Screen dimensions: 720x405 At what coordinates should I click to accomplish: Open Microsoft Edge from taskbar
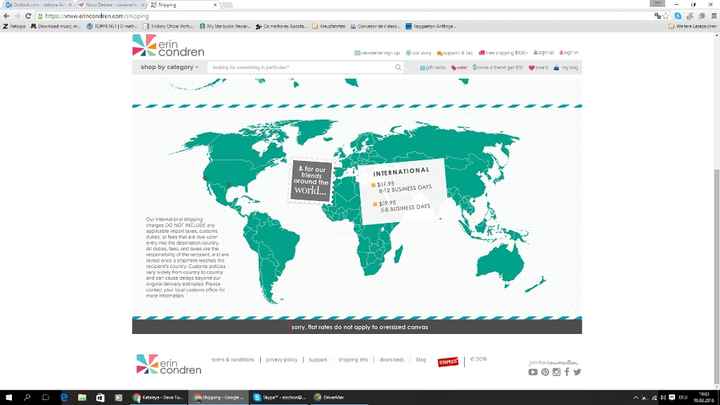[x=64, y=398]
